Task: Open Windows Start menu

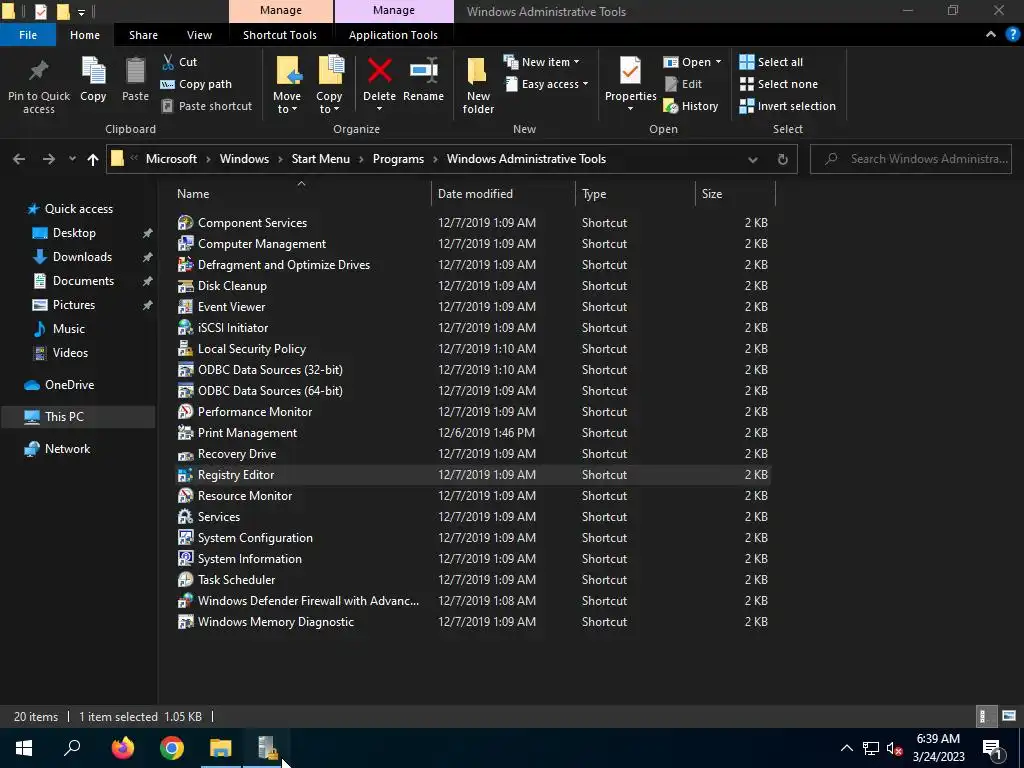Action: [x=24, y=748]
